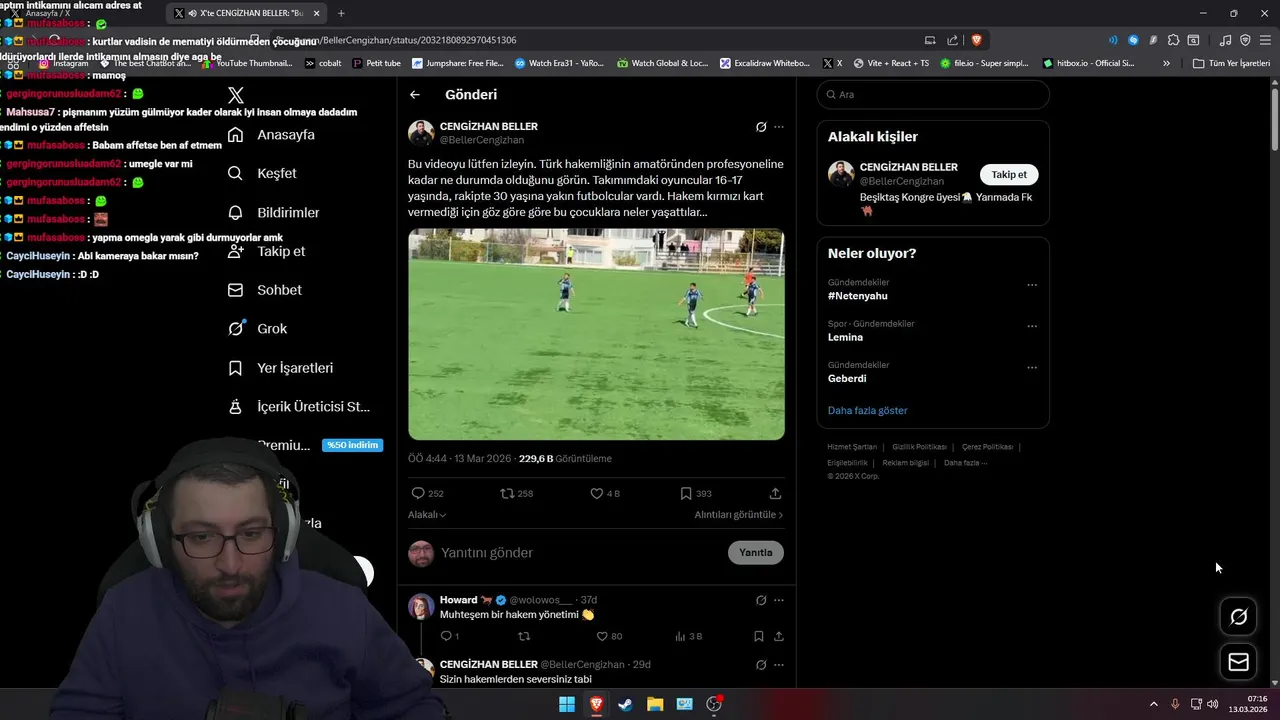Open the Windows Start menu
This screenshot has height=720, width=1280.
click(567, 704)
